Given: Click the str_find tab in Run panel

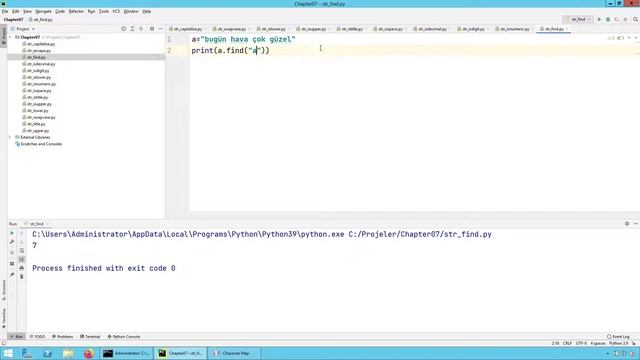Looking at the screenshot, I should point(37,224).
